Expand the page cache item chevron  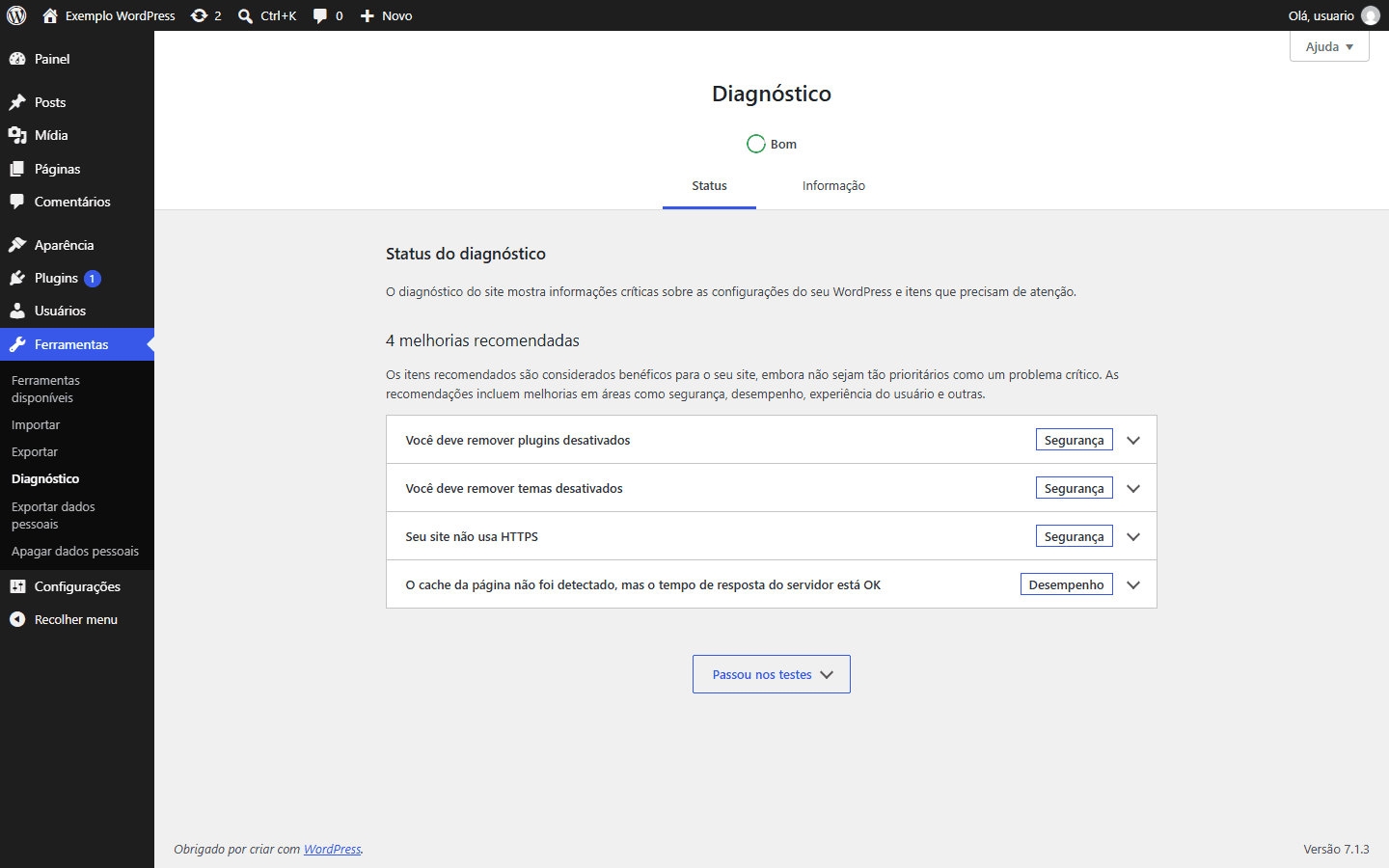(1133, 584)
